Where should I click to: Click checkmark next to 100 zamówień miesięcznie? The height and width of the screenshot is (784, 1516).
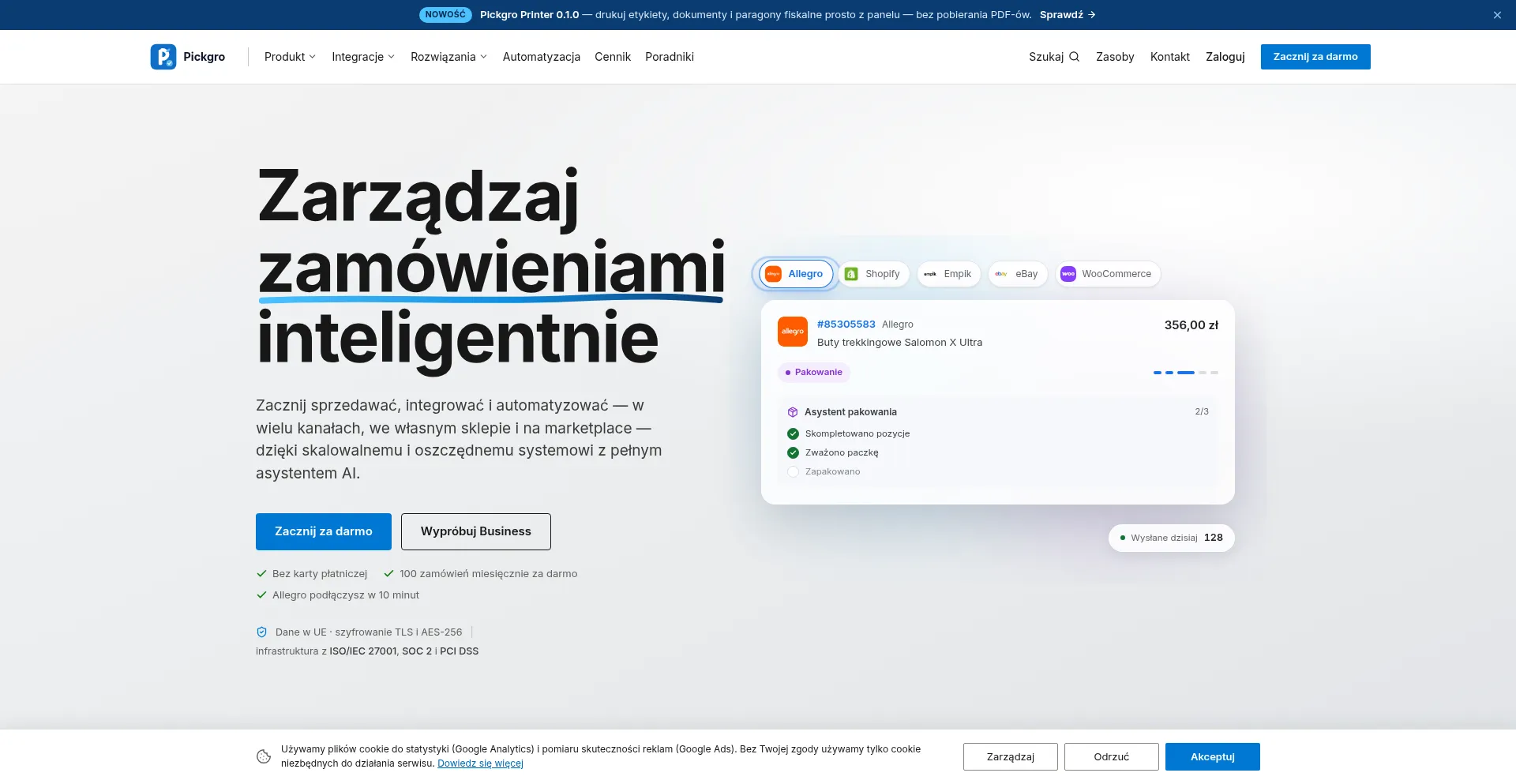pyautogui.click(x=388, y=574)
